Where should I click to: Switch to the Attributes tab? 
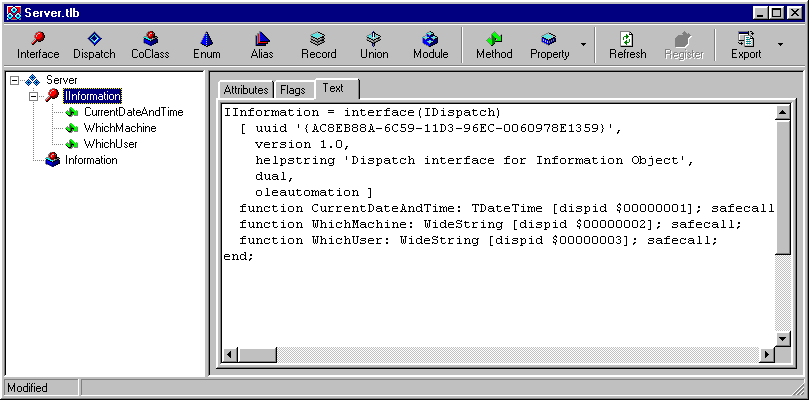pyautogui.click(x=245, y=90)
